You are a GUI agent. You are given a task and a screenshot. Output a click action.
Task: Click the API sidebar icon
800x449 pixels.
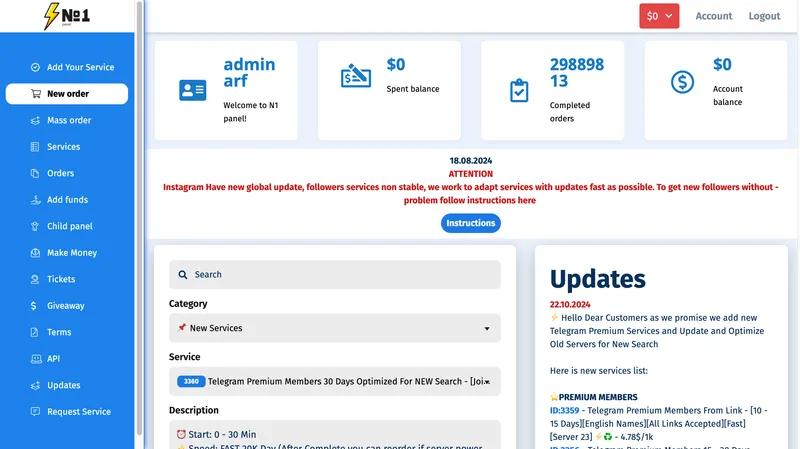tap(36, 359)
